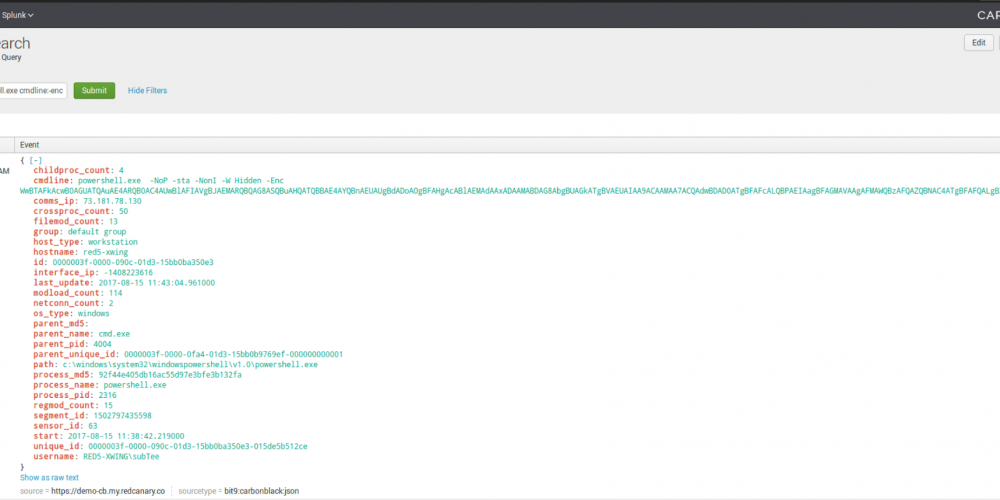This screenshot has height=500, width=1000.
Task: Select the sourcetype value bit9:carbonblack:json
Action: click(261, 492)
